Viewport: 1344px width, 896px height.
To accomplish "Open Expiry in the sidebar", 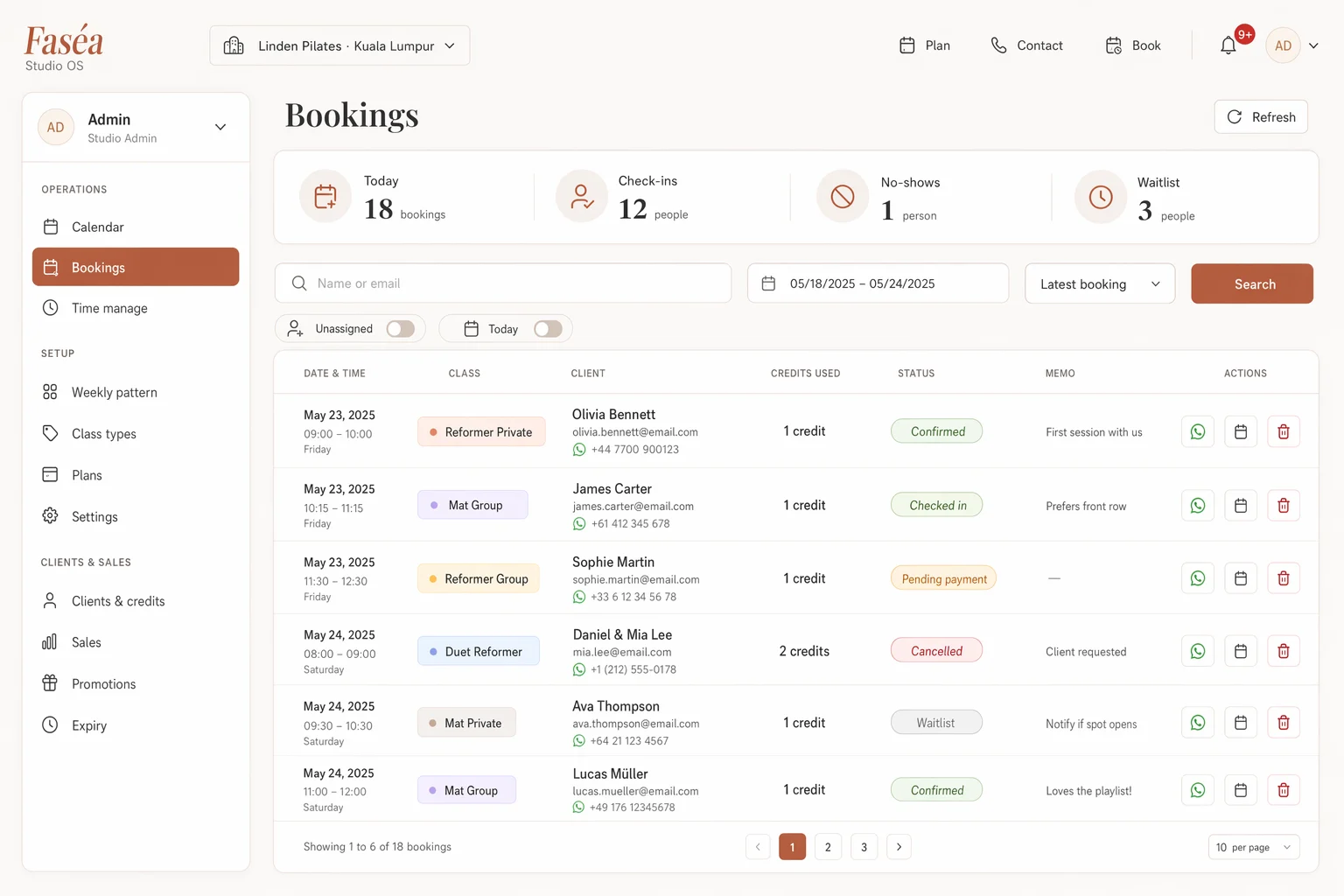I will click(x=136, y=725).
